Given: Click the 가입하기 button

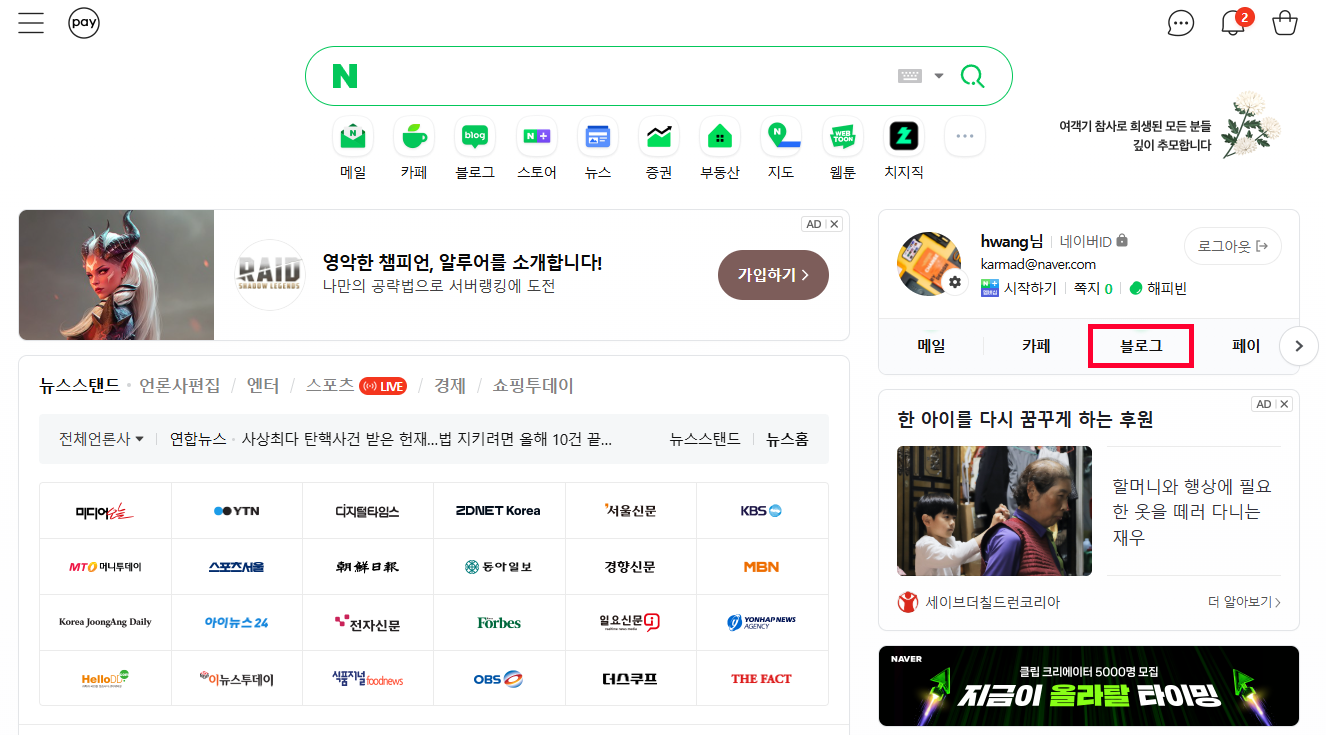Looking at the screenshot, I should tap(773, 274).
